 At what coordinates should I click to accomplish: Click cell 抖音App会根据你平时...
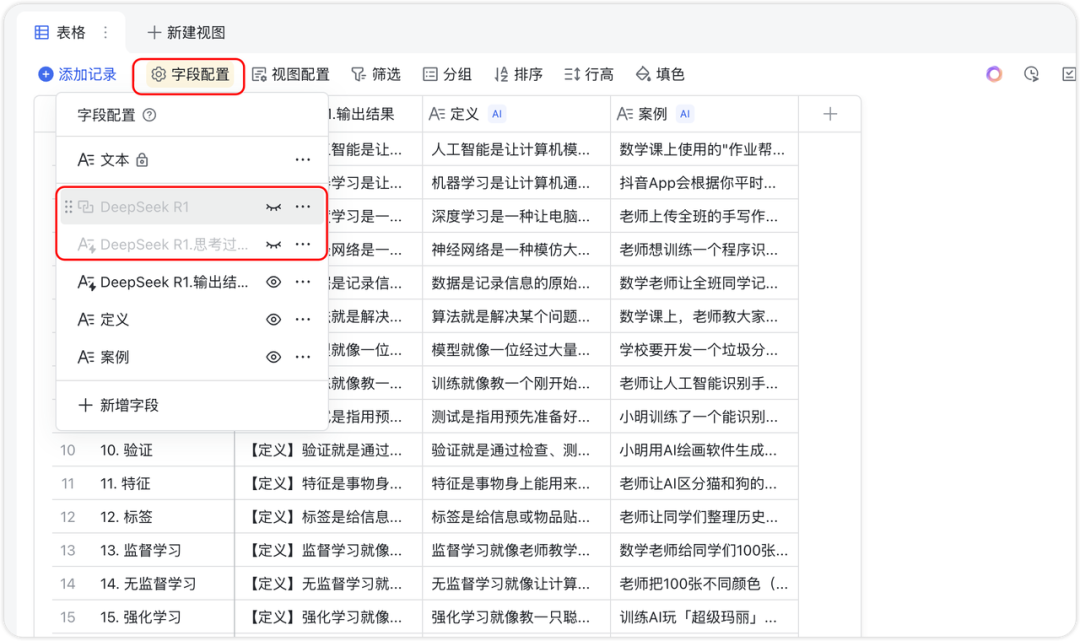[x=704, y=183]
